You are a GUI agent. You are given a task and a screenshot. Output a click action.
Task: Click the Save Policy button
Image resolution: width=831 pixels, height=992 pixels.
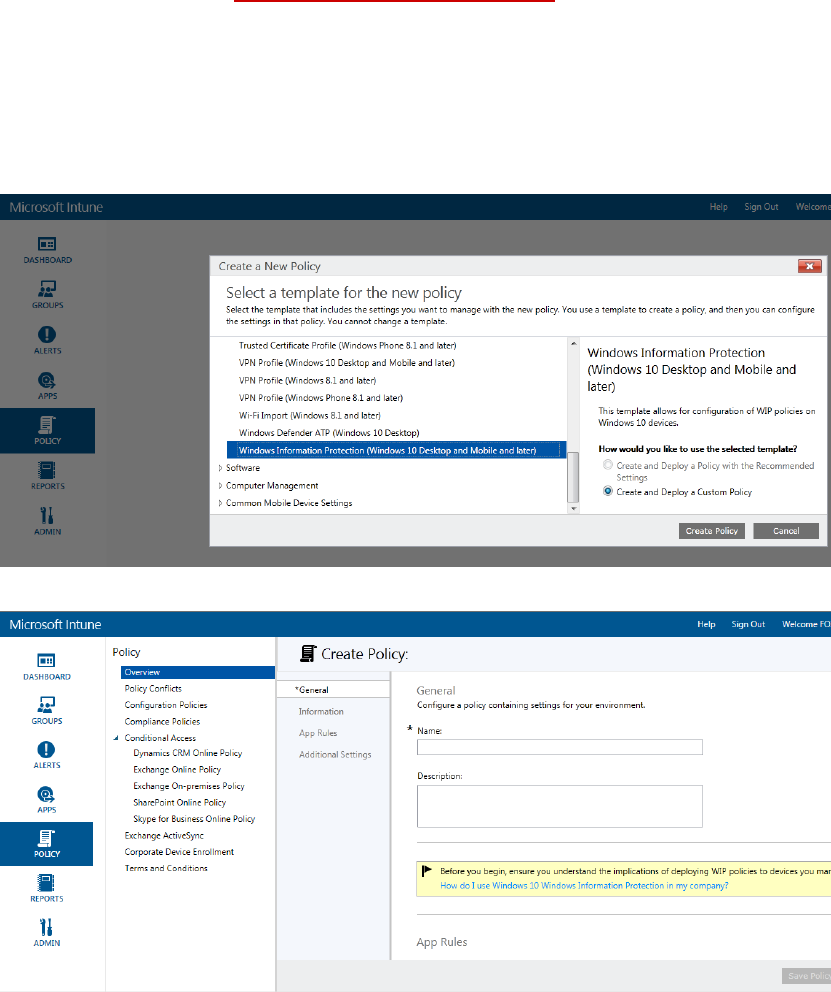coord(806,976)
